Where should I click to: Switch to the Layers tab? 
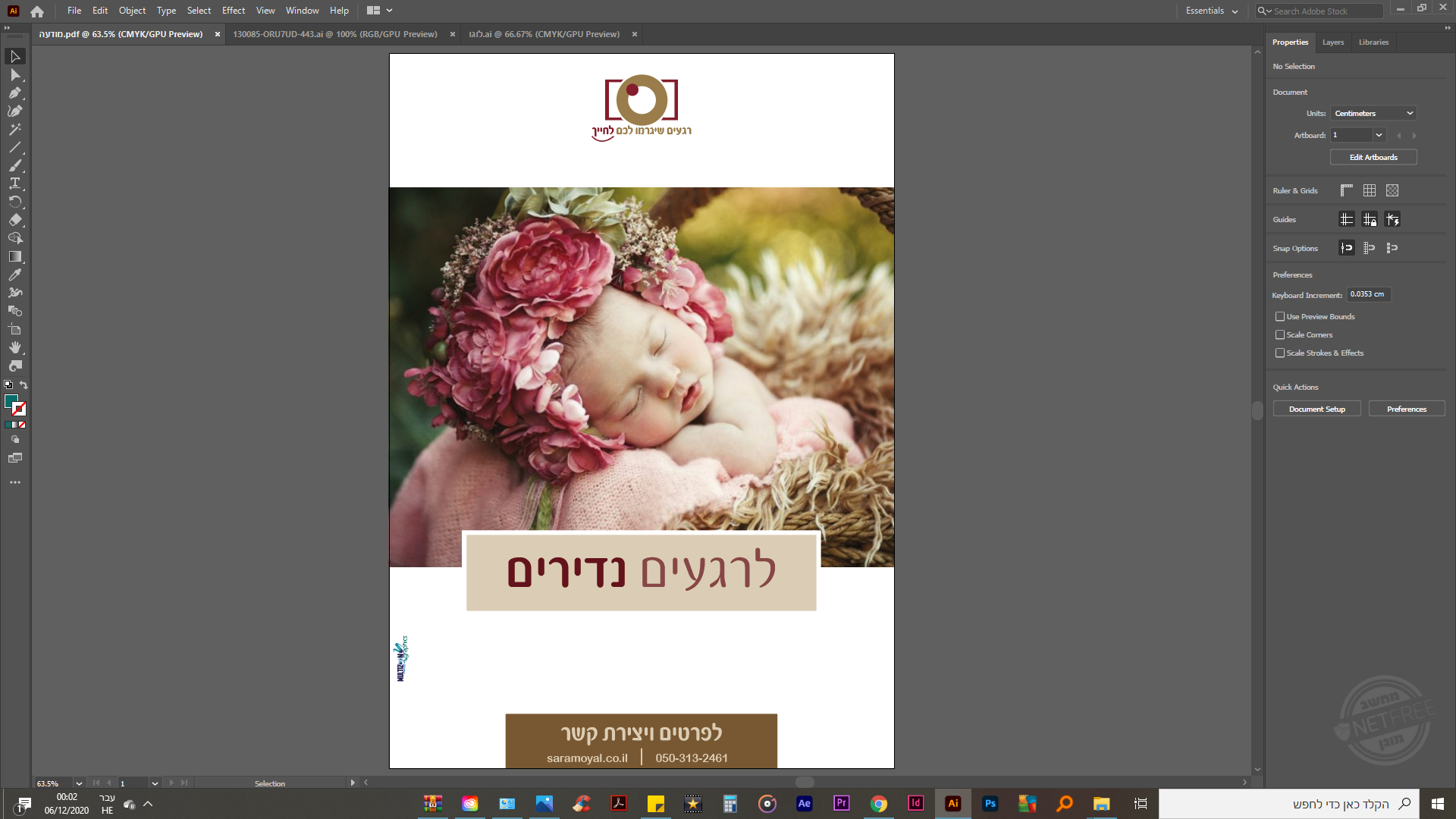point(1332,42)
